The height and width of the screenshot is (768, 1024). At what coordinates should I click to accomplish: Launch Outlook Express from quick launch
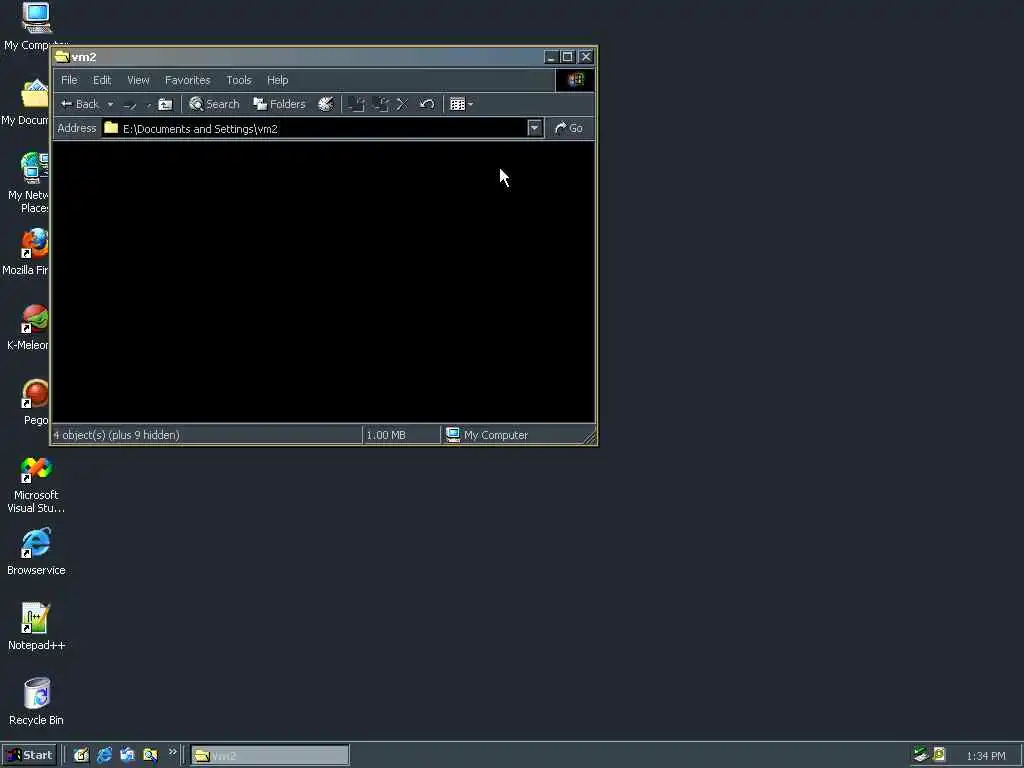[x=127, y=756]
